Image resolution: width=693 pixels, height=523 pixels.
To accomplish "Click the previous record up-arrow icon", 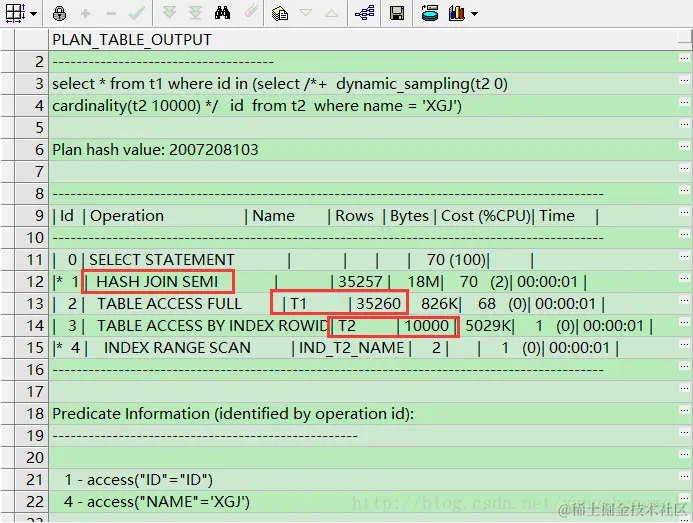I will 331,13.
